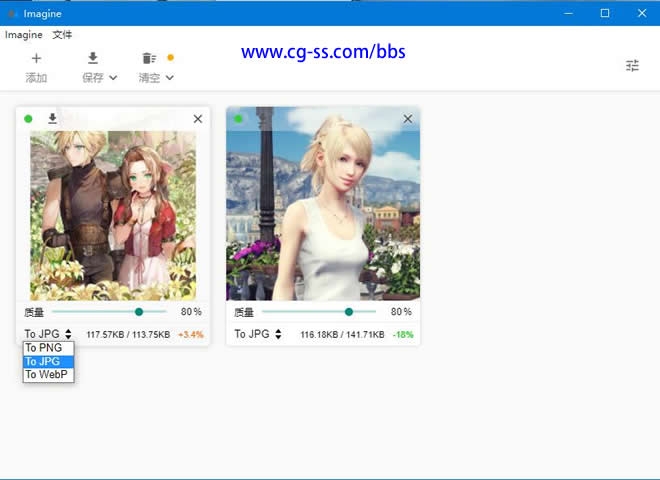Image resolution: width=660 pixels, height=480 pixels.
Task: Expand the save options chevron
Action: coord(113,78)
